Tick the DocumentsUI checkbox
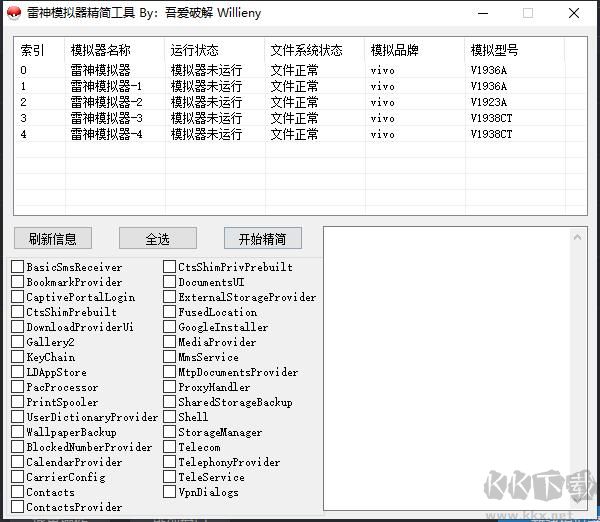This screenshot has height=522, width=600. click(x=170, y=282)
